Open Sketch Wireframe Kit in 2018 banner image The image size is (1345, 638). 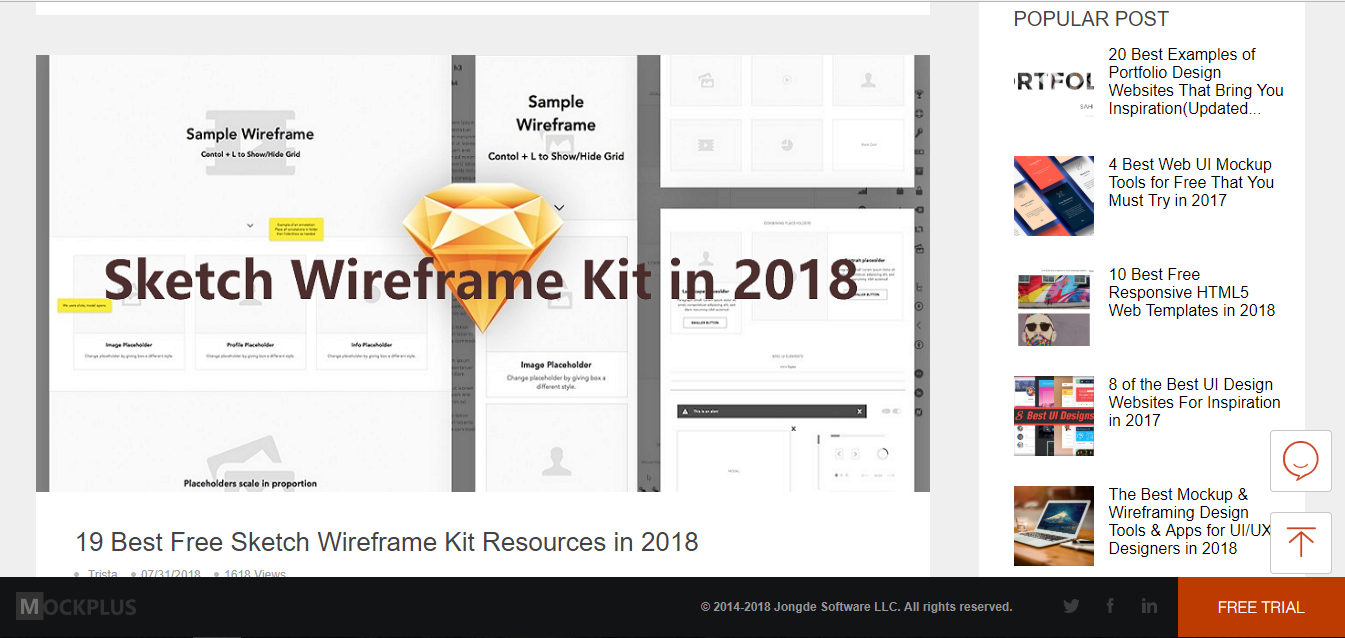(483, 273)
